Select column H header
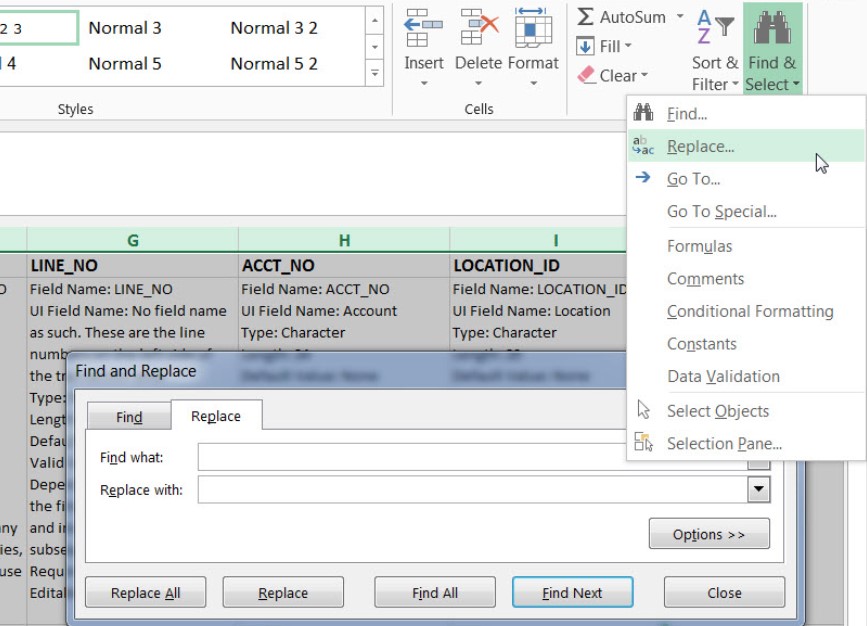The width and height of the screenshot is (867, 626). tap(344, 240)
